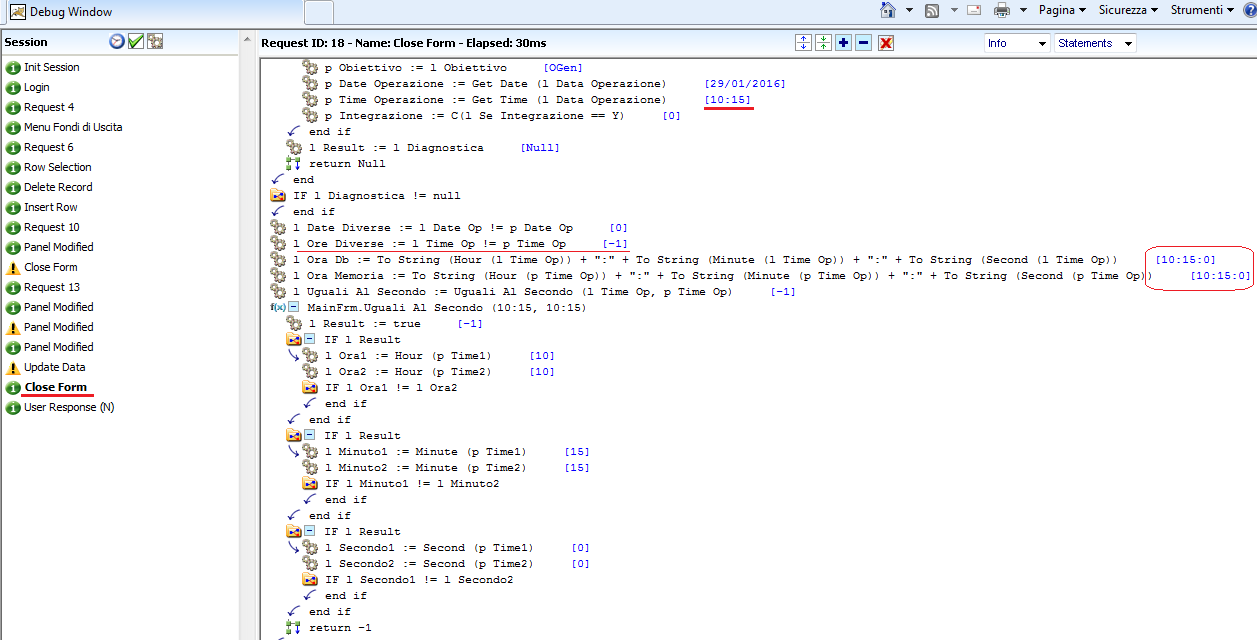Click the IF icon beside l Ora1 != l Ora2
1257x640 pixels.
pos(310,387)
